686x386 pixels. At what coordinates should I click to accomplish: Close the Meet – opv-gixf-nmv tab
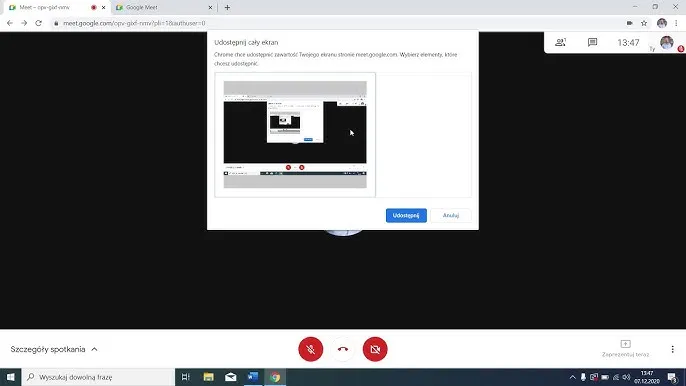(x=104, y=7)
